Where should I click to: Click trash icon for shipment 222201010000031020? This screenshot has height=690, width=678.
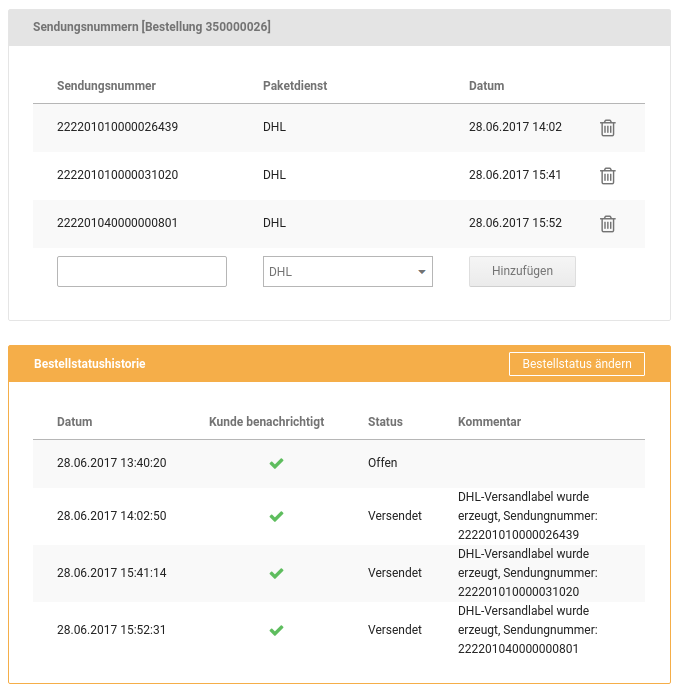(x=607, y=176)
